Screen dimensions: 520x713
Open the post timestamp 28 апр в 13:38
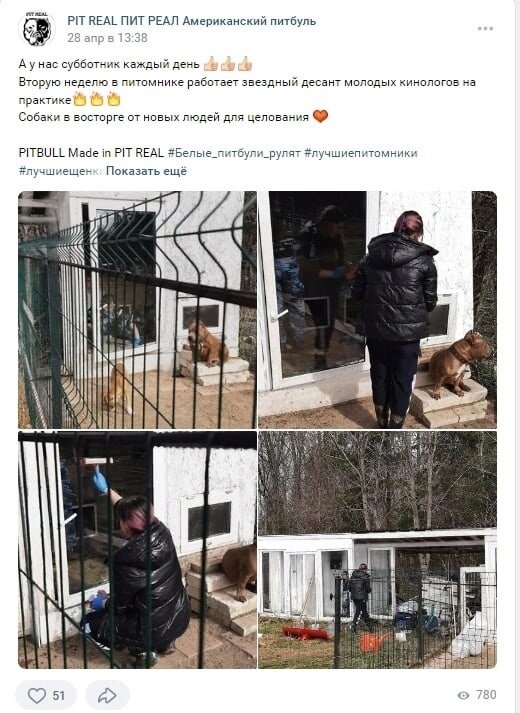point(107,38)
